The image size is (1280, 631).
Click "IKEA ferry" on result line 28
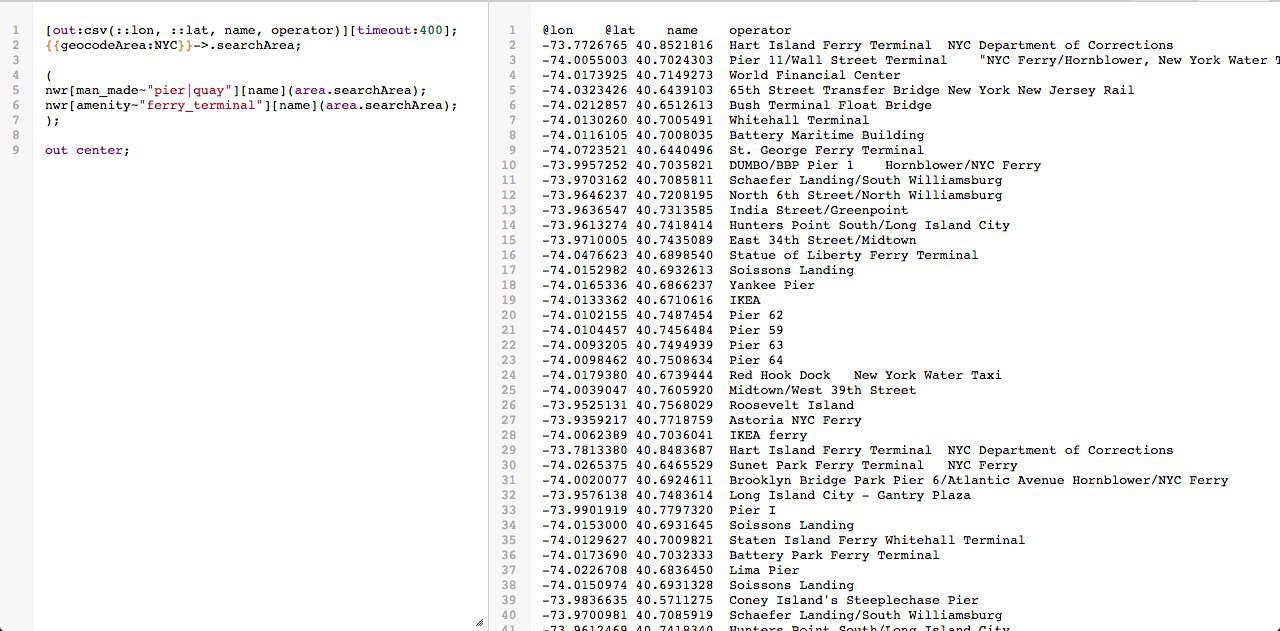point(768,435)
